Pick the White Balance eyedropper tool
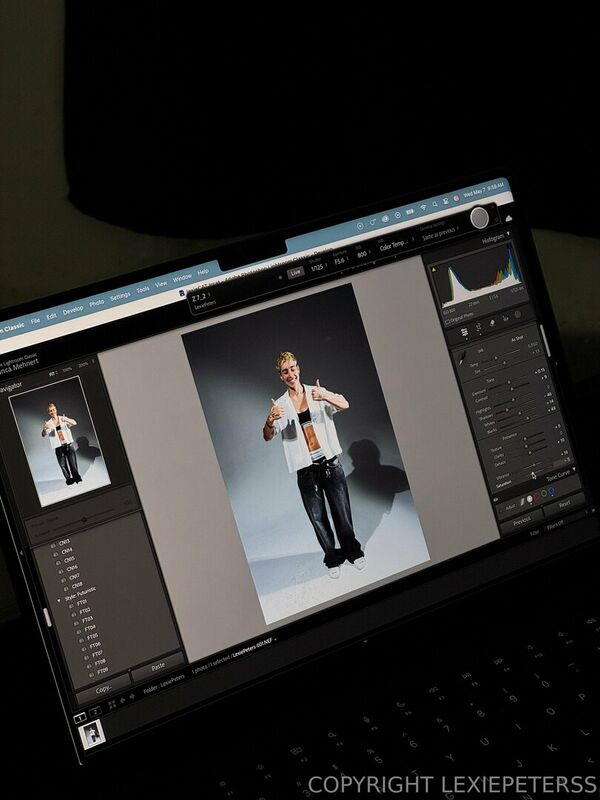The height and width of the screenshot is (800, 600). (x=462, y=358)
